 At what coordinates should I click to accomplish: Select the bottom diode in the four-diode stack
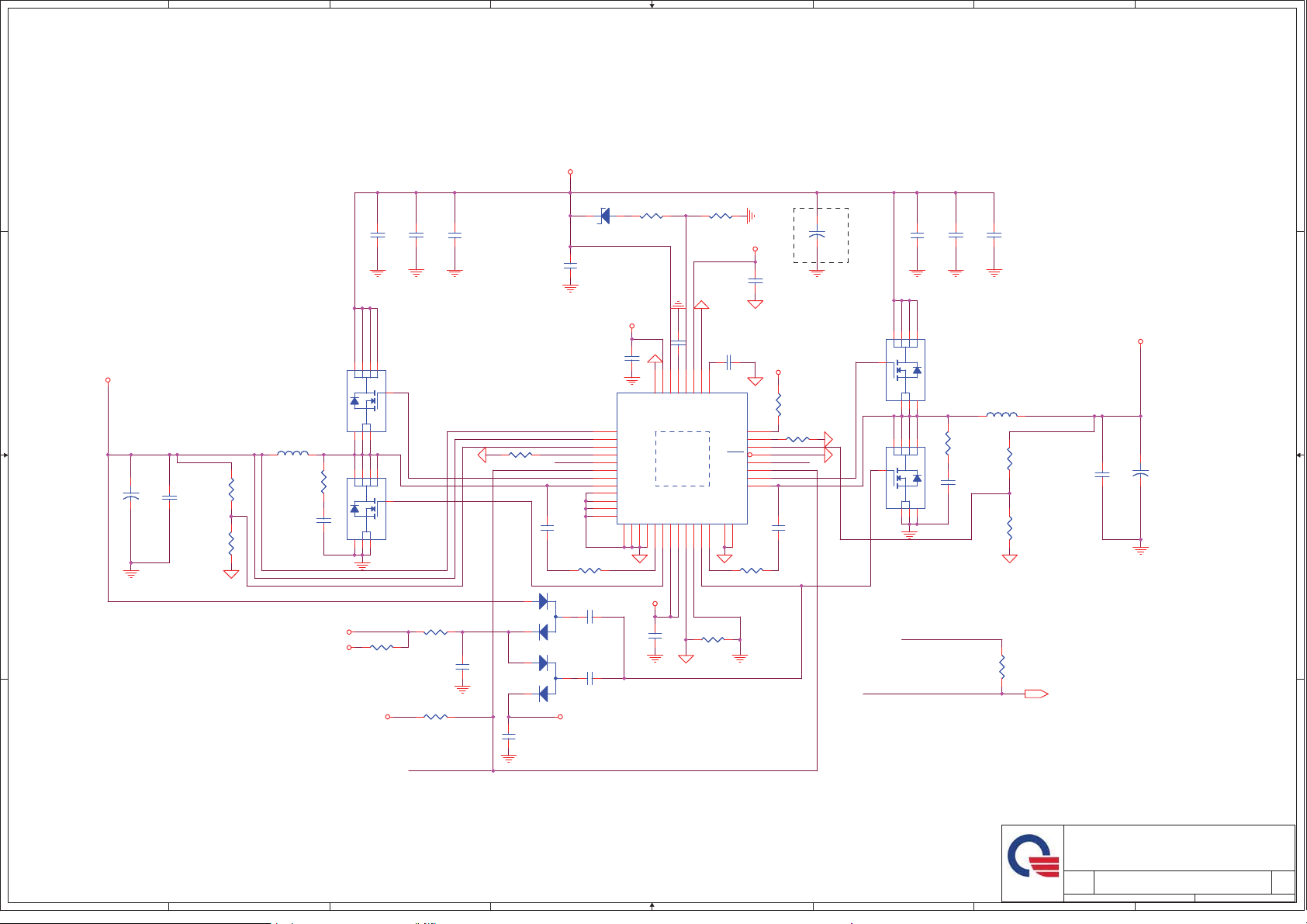click(x=543, y=694)
